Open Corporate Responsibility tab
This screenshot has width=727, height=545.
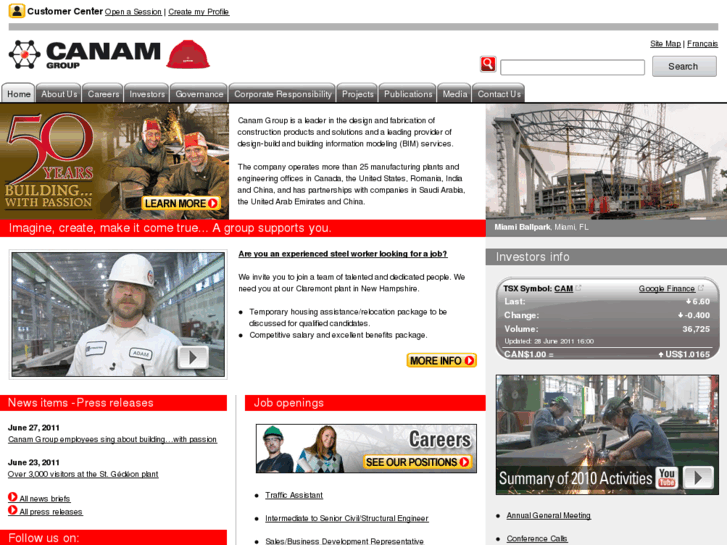(282, 93)
